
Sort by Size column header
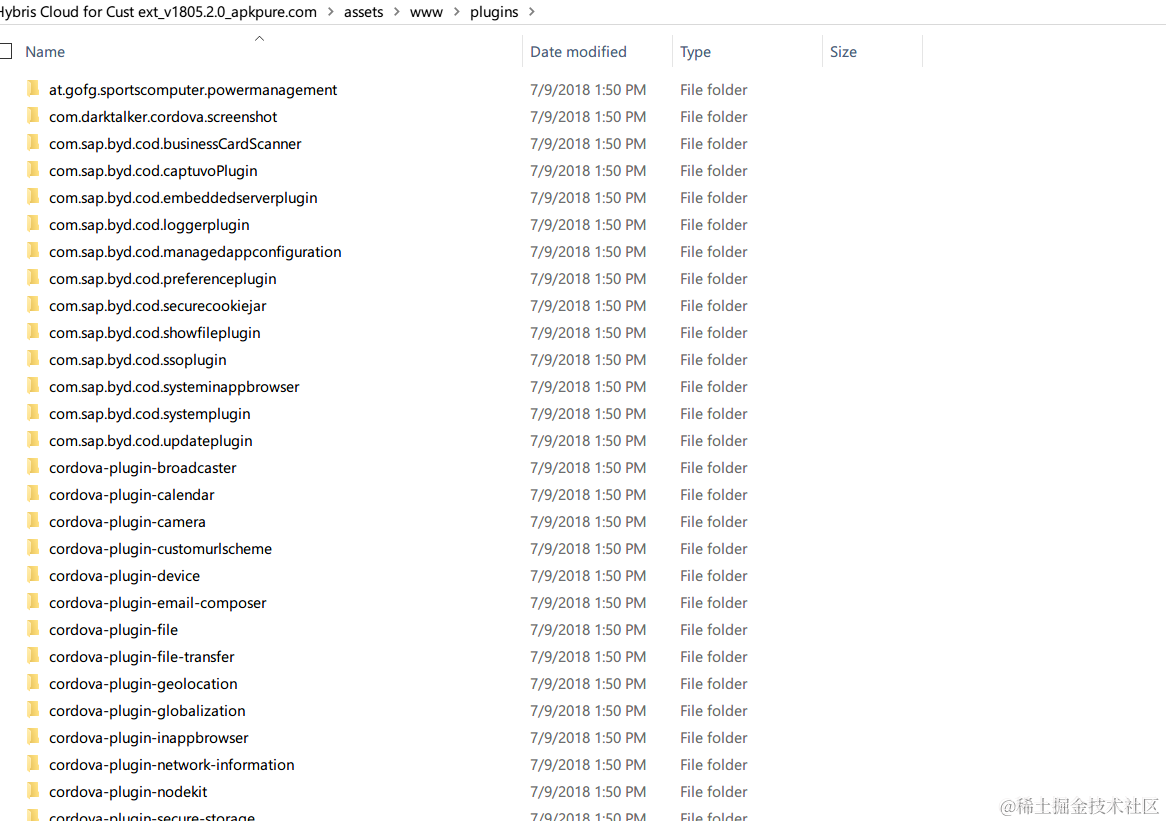(843, 52)
